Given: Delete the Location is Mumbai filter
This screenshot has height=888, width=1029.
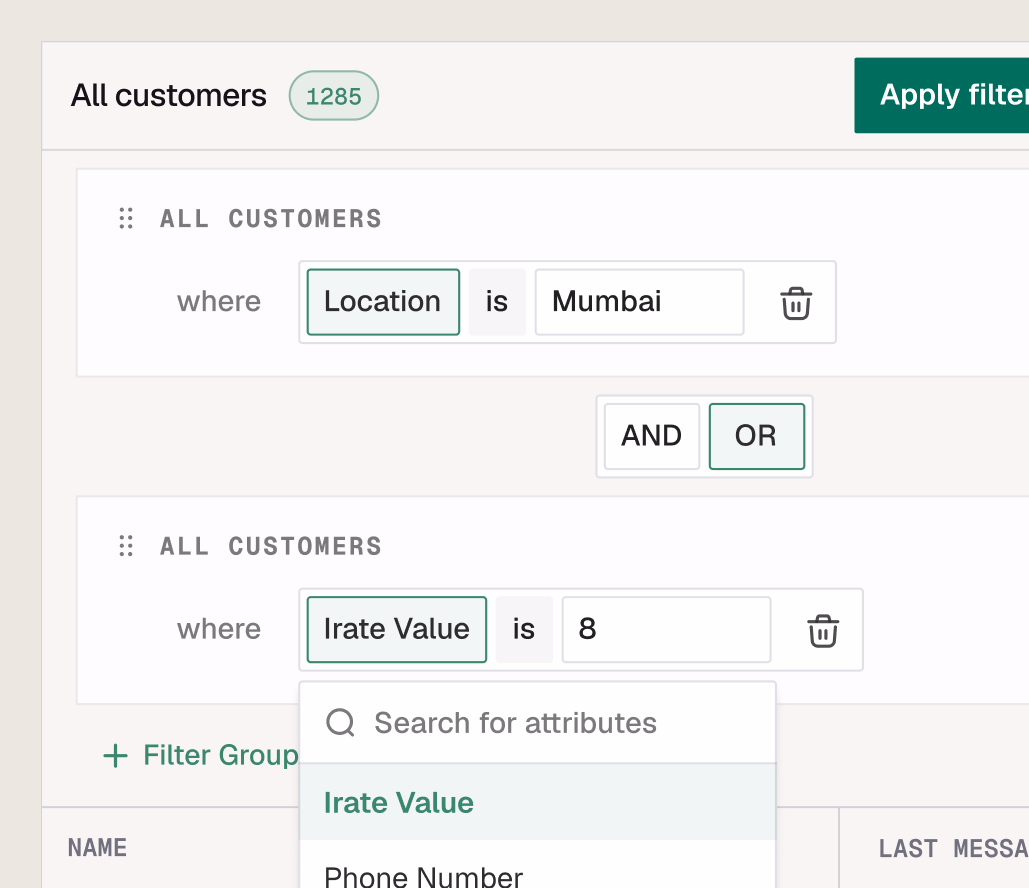Looking at the screenshot, I should pyautogui.click(x=796, y=302).
